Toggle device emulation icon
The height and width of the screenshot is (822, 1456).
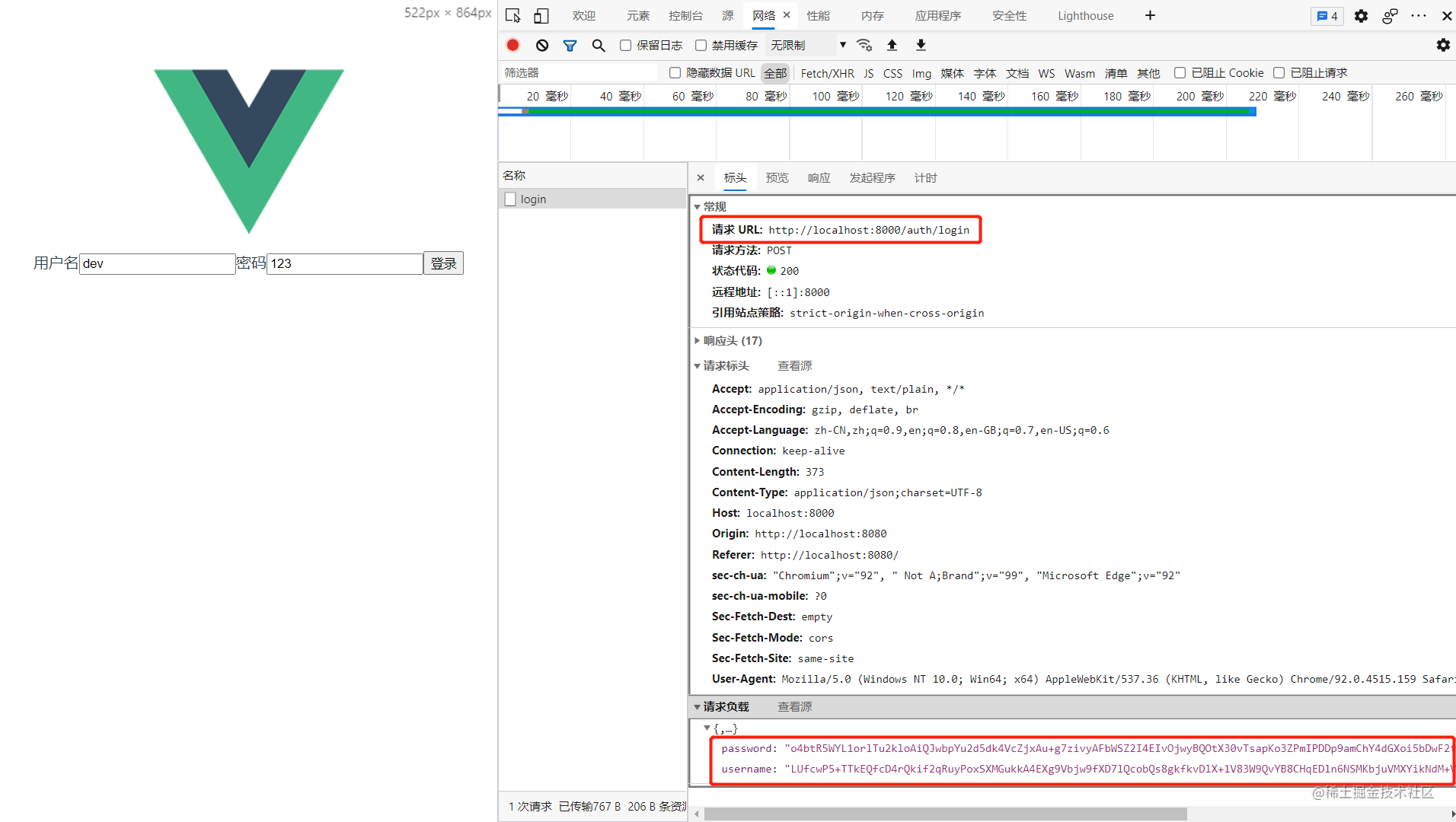pyautogui.click(x=541, y=16)
